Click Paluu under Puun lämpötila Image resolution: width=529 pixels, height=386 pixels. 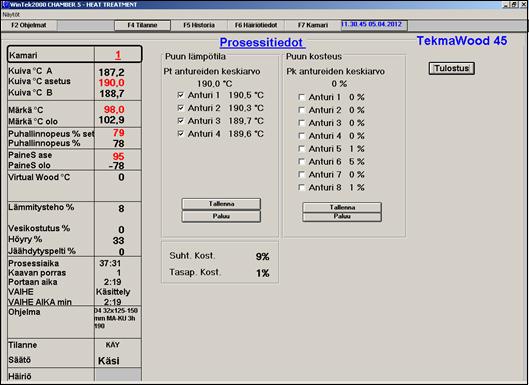point(221,216)
